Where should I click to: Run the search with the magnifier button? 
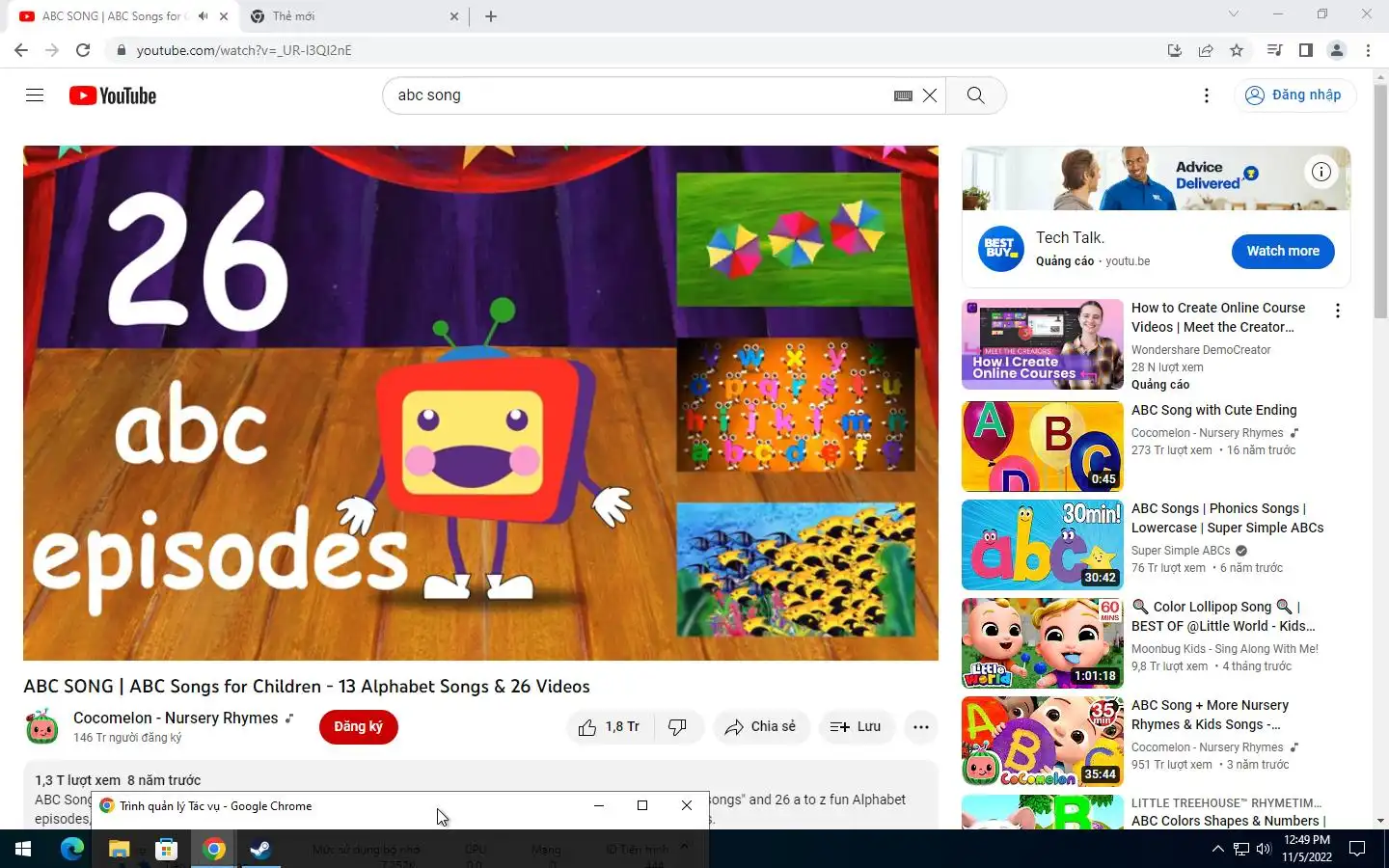coord(976,95)
